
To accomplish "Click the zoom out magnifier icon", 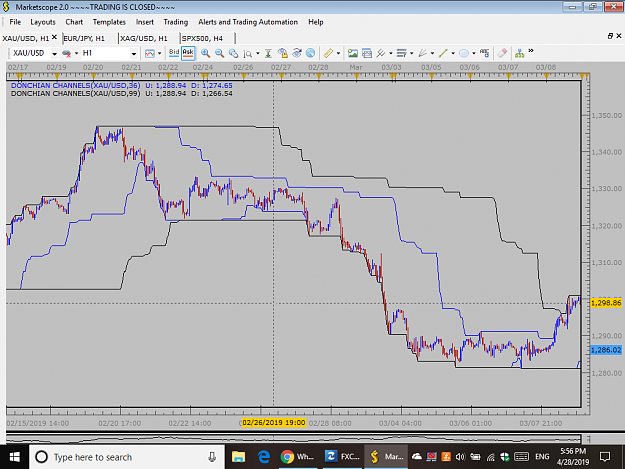I will tap(219, 53).
